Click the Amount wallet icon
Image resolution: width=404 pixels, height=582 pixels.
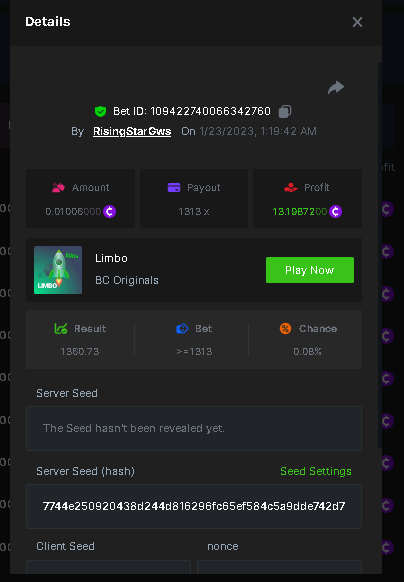point(58,187)
